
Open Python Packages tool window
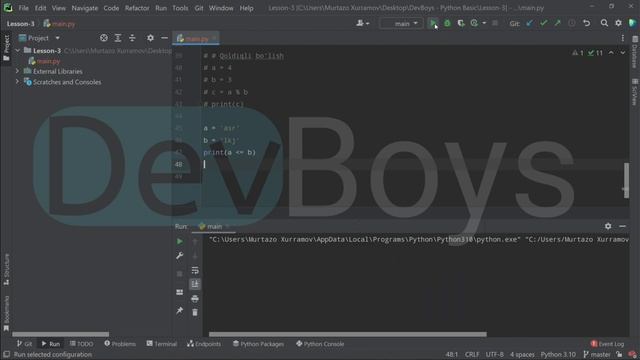coord(258,344)
